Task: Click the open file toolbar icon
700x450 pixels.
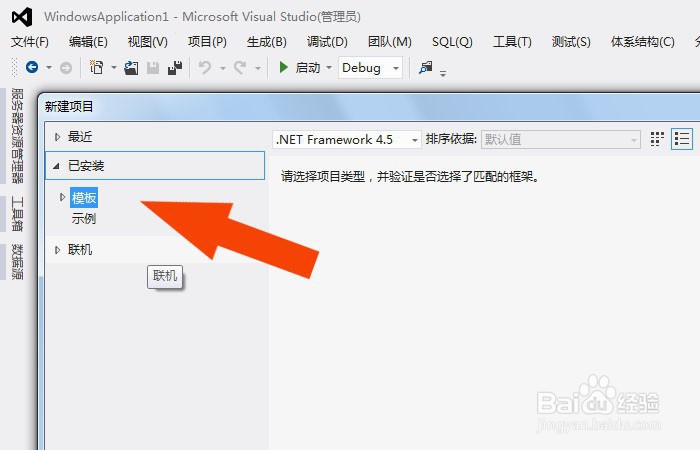Action: click(x=131, y=68)
